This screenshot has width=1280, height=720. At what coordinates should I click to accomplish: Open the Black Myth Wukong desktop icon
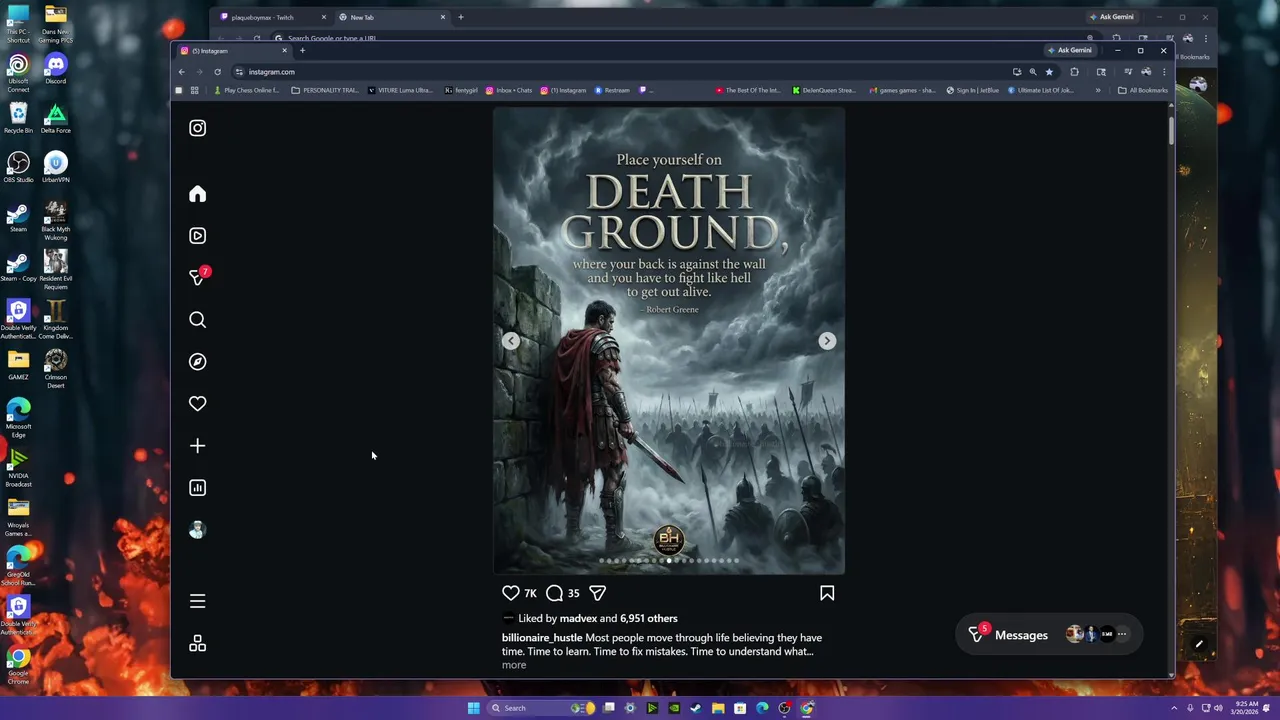pos(56,221)
